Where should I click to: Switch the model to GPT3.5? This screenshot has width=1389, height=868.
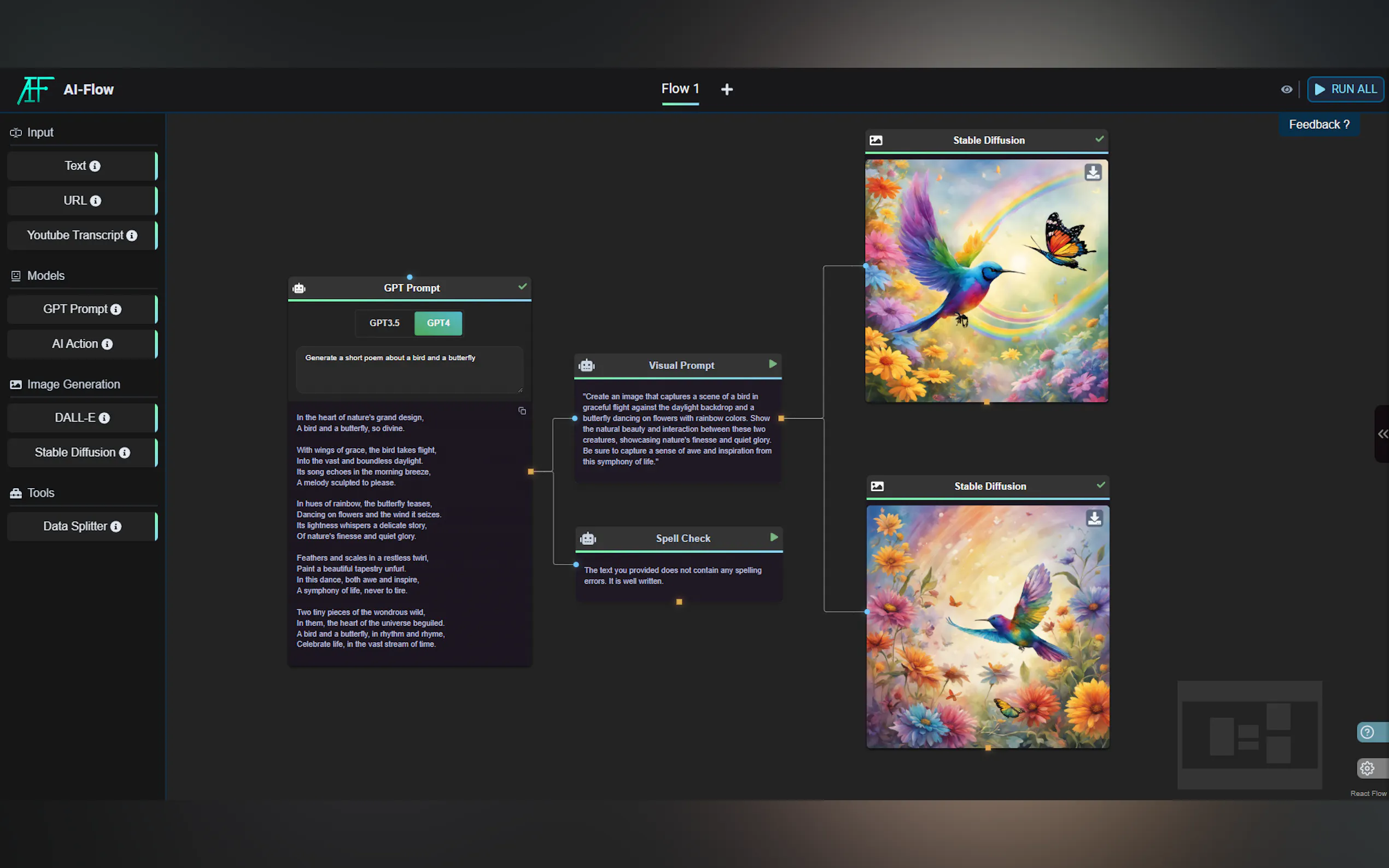click(x=384, y=323)
